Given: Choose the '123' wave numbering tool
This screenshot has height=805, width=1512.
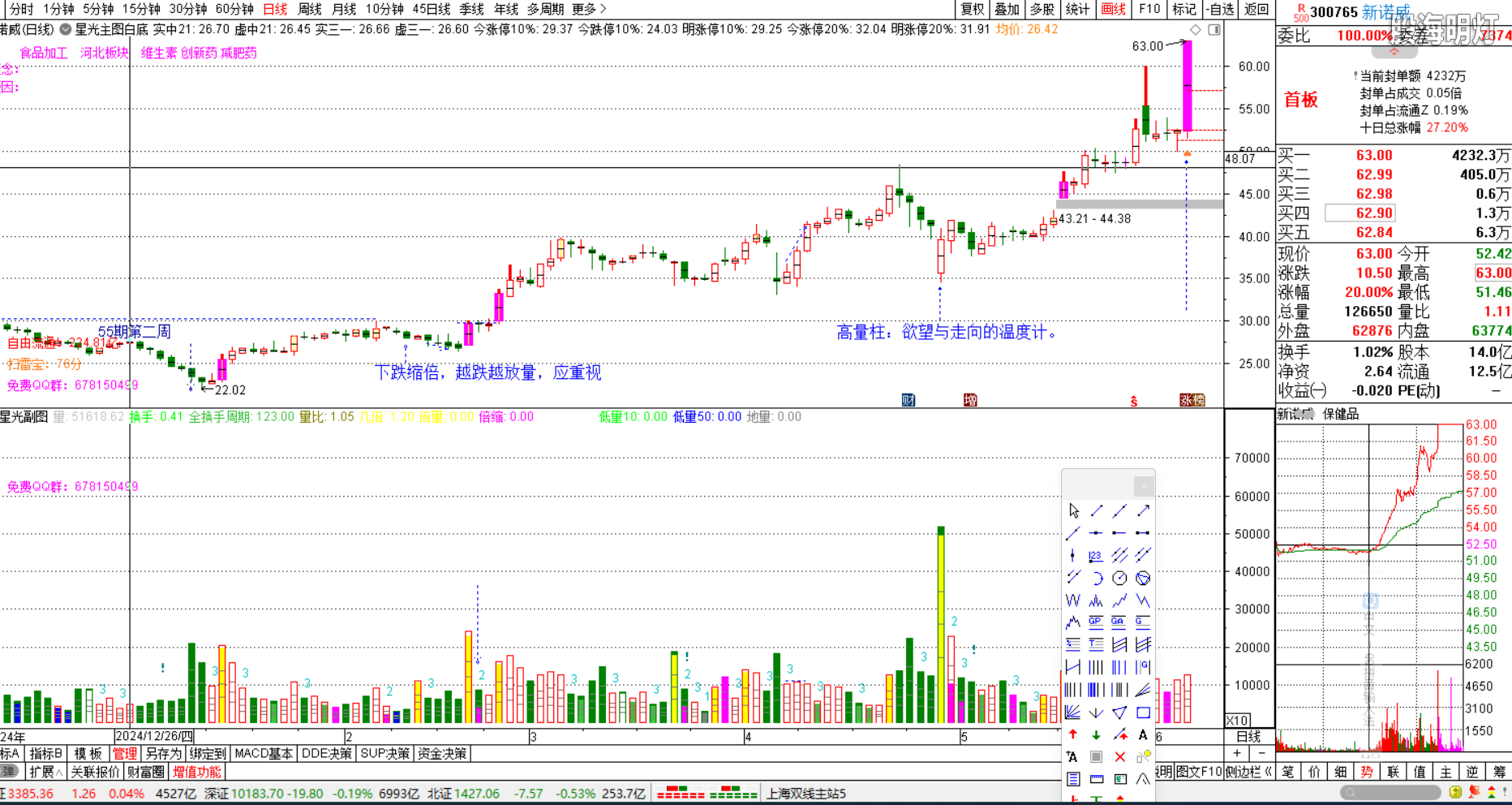Looking at the screenshot, I should [x=1096, y=555].
